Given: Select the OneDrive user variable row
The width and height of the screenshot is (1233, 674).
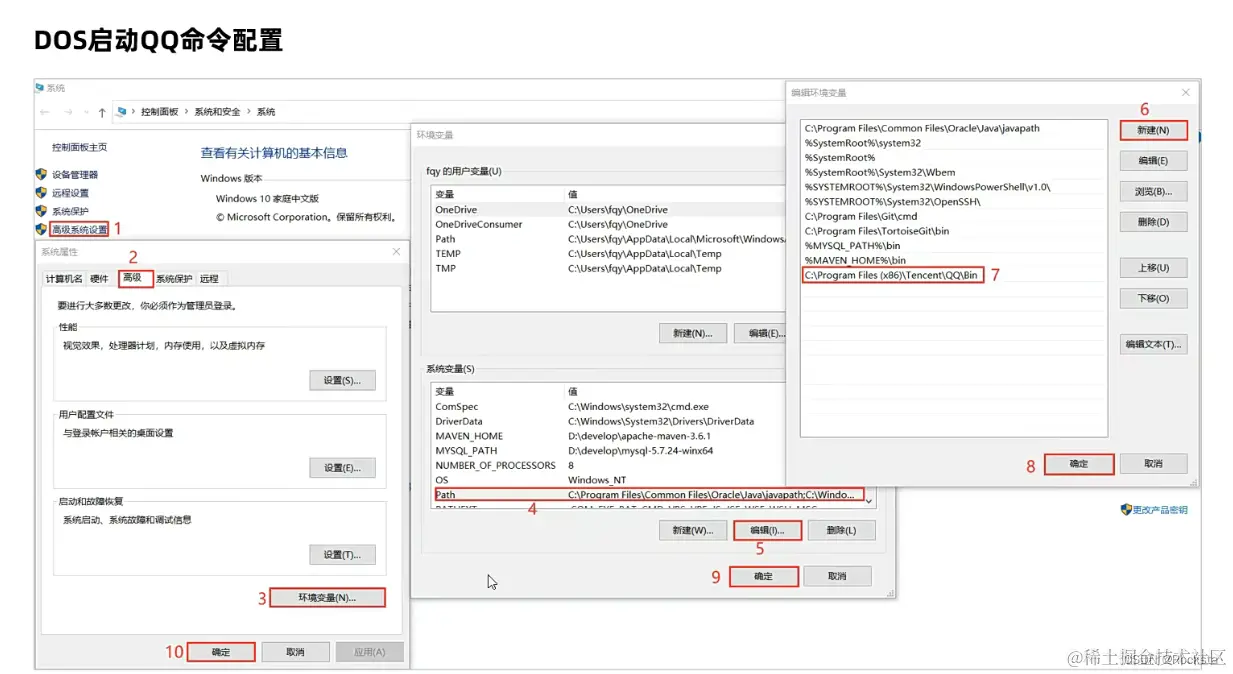Looking at the screenshot, I should pos(607,210).
